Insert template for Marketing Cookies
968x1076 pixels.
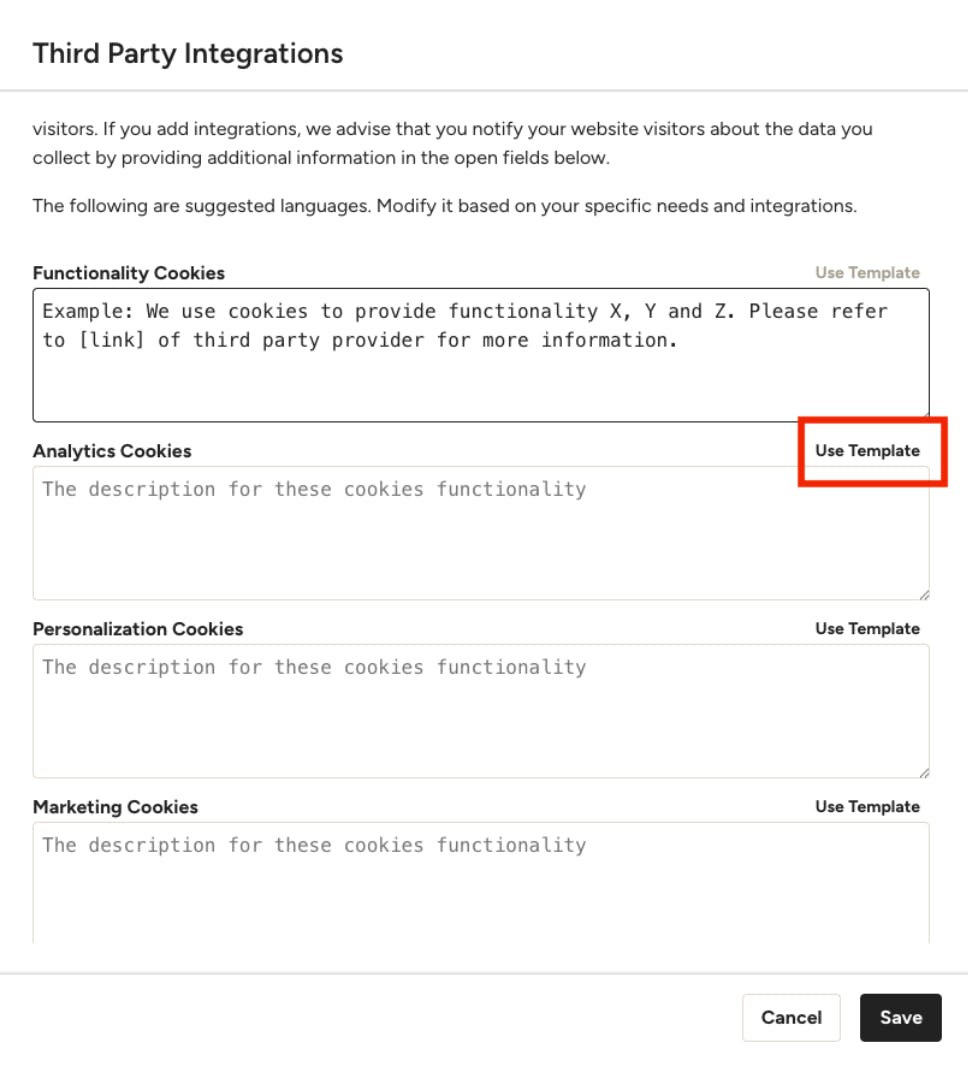(x=867, y=807)
